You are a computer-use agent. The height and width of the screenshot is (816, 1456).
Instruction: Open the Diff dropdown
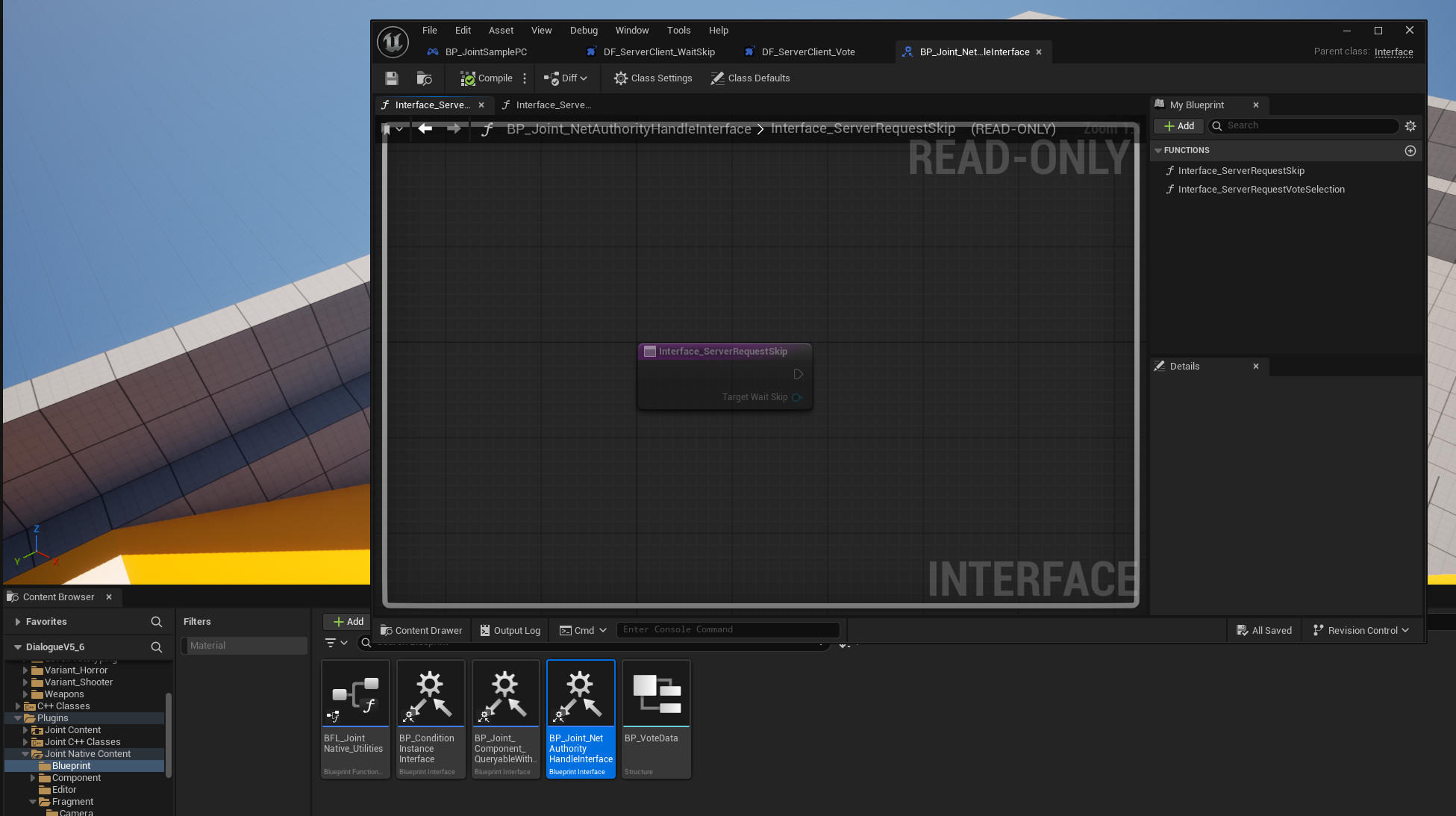click(566, 78)
